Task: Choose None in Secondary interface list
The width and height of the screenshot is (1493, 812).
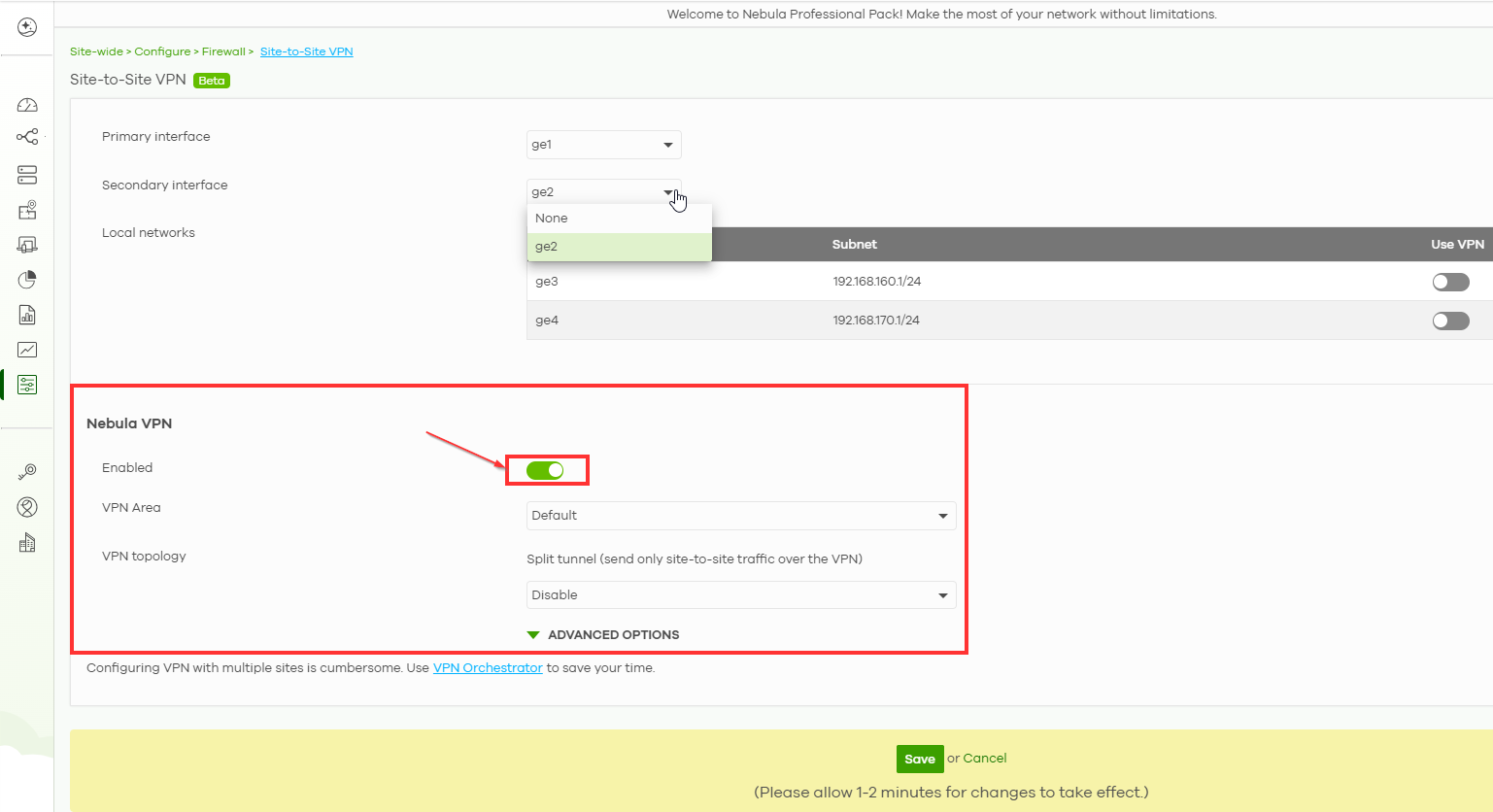Action: (619, 219)
